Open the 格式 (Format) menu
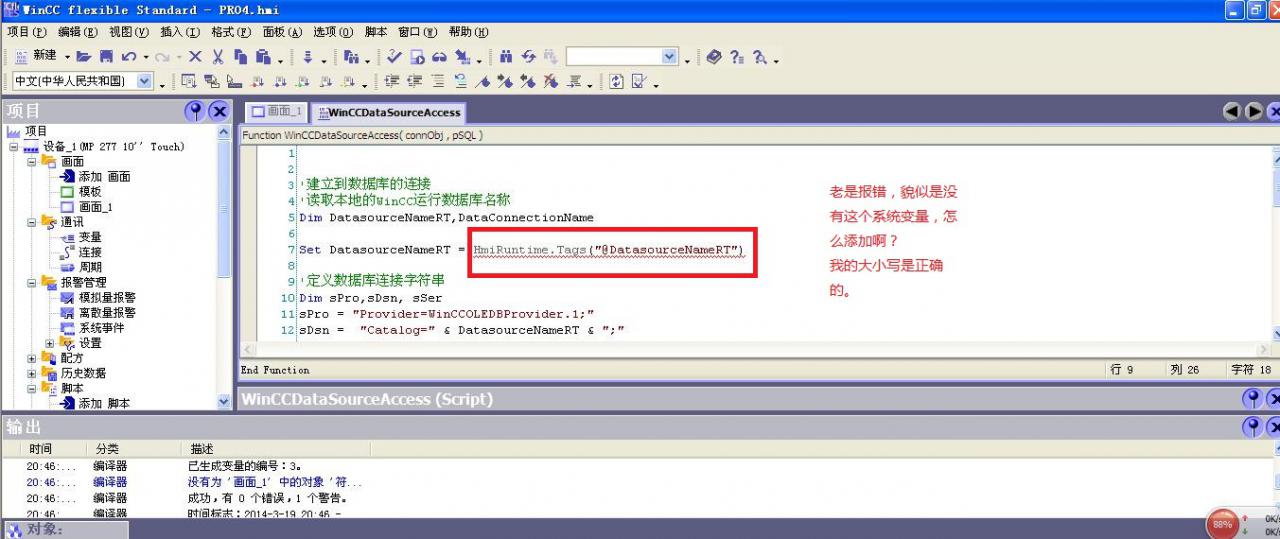 (x=231, y=32)
